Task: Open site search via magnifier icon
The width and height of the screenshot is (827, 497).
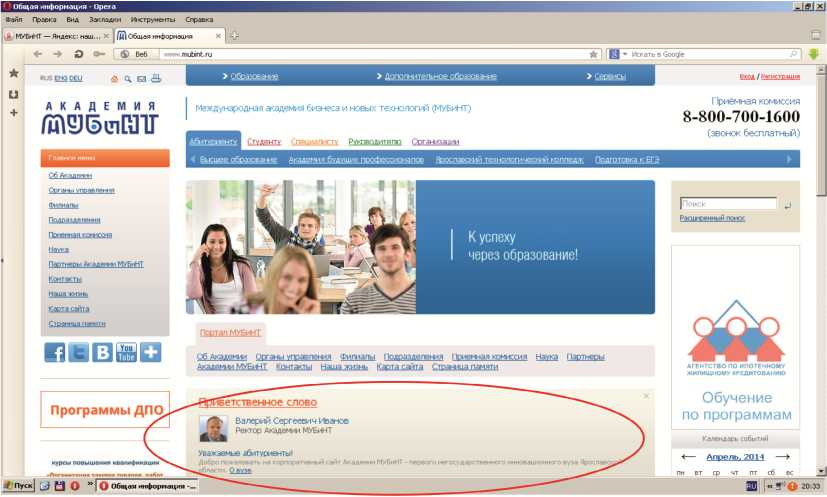Action: pos(128,79)
